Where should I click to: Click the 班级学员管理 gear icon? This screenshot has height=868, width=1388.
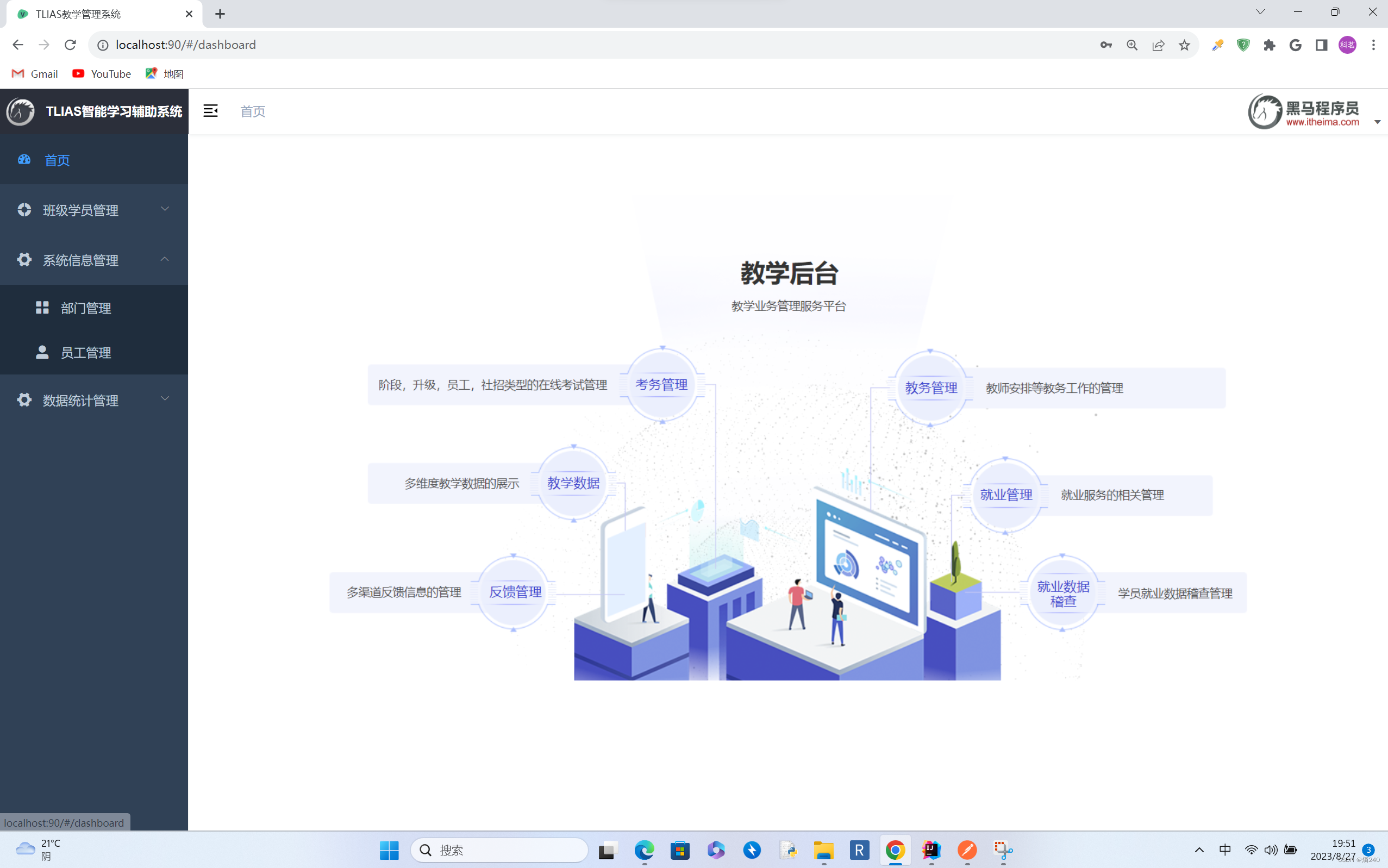(25, 209)
